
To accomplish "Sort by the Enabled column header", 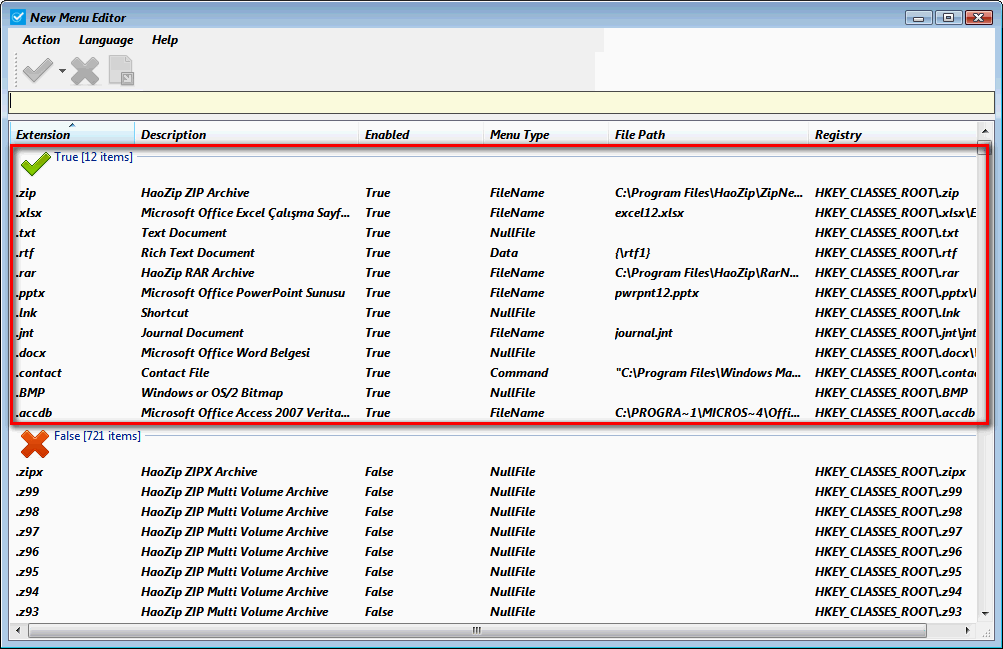I will [x=421, y=134].
